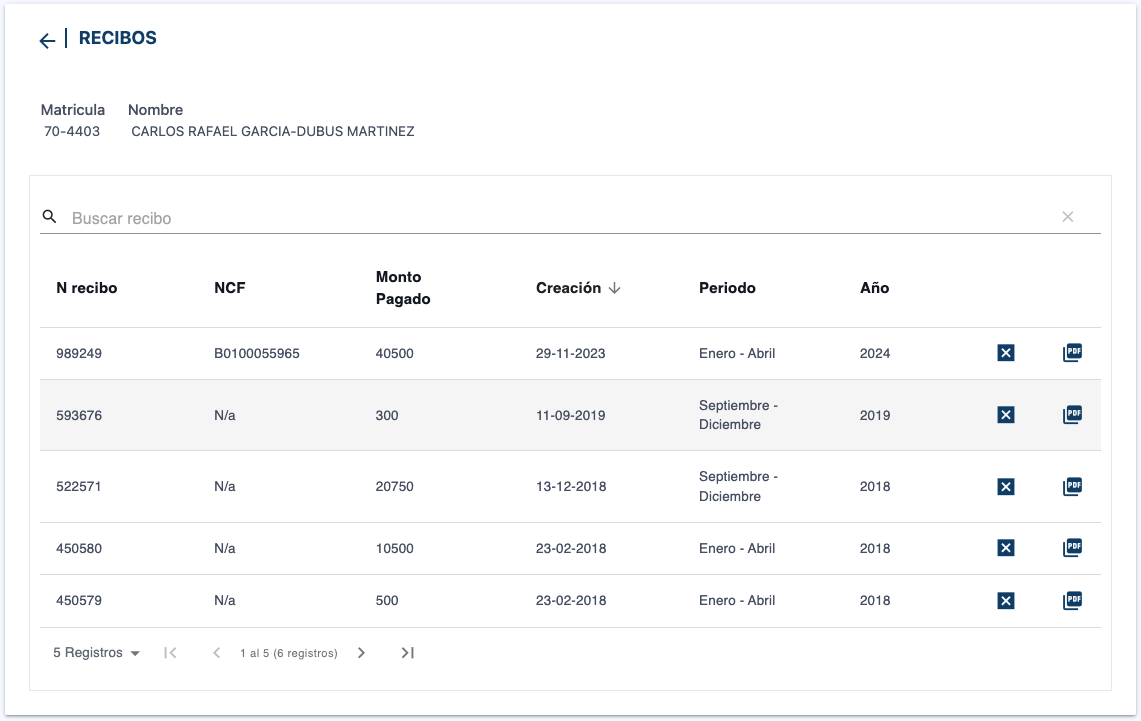
Task: Click the X icon for receipt 450579
Action: click(1006, 600)
